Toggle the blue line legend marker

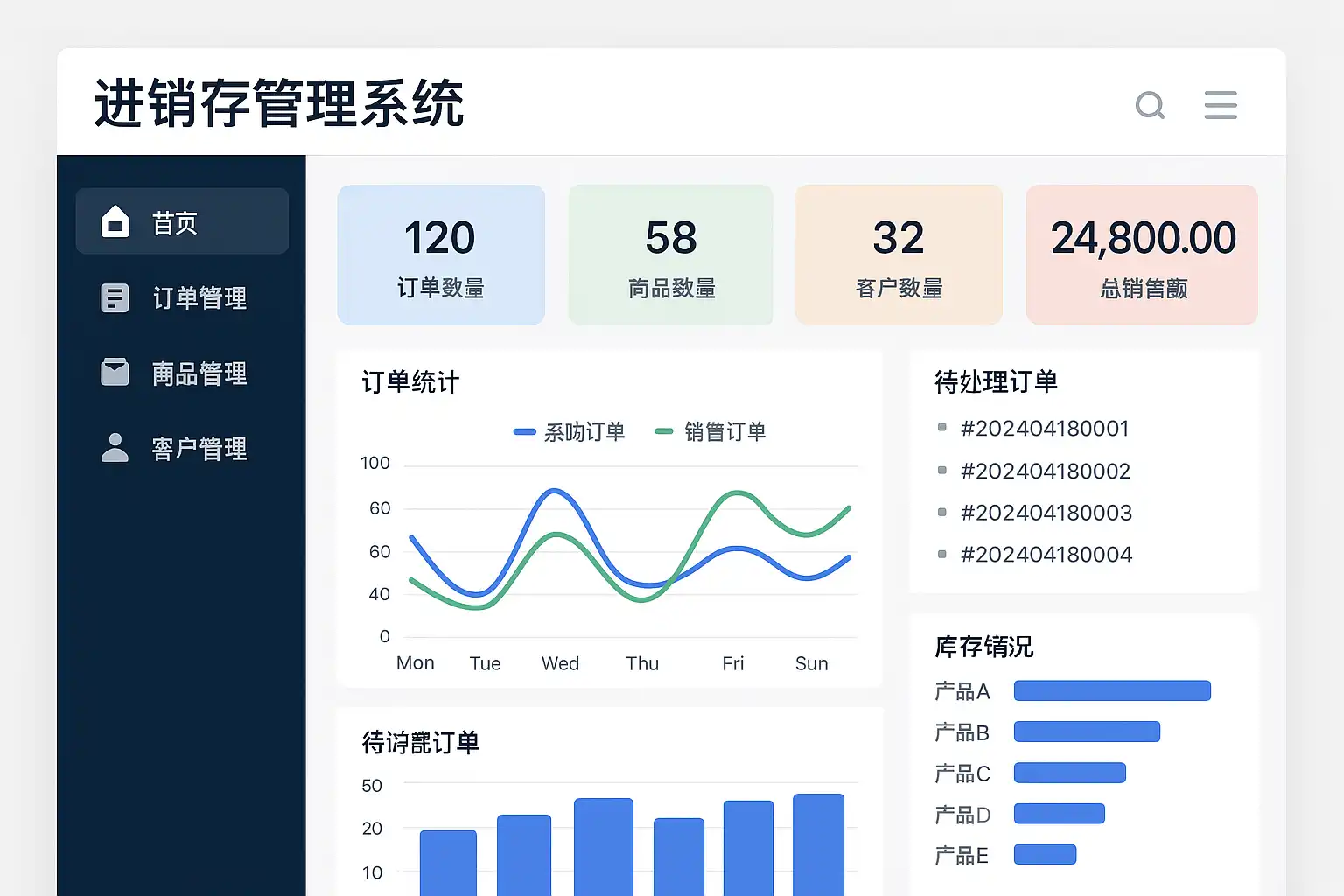click(524, 431)
